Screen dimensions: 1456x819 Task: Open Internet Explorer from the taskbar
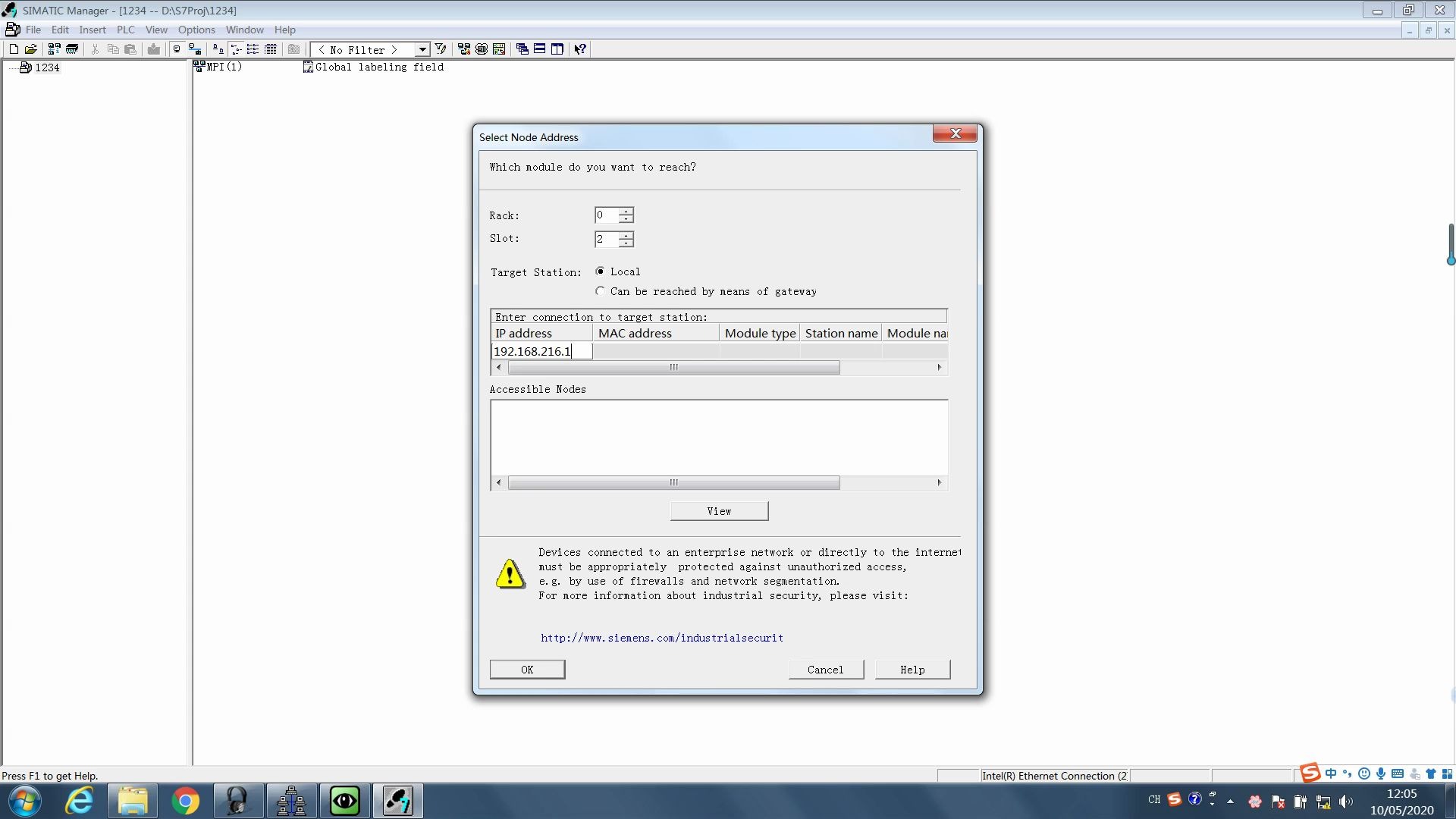point(79,801)
